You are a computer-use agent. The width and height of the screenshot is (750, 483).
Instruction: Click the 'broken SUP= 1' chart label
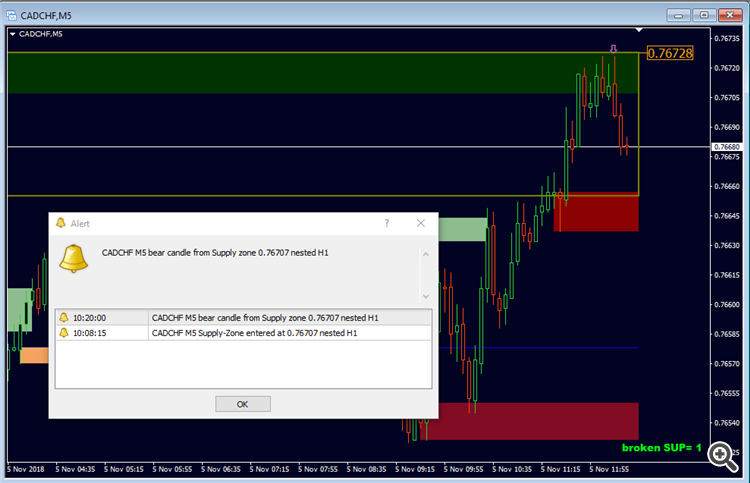[662, 448]
